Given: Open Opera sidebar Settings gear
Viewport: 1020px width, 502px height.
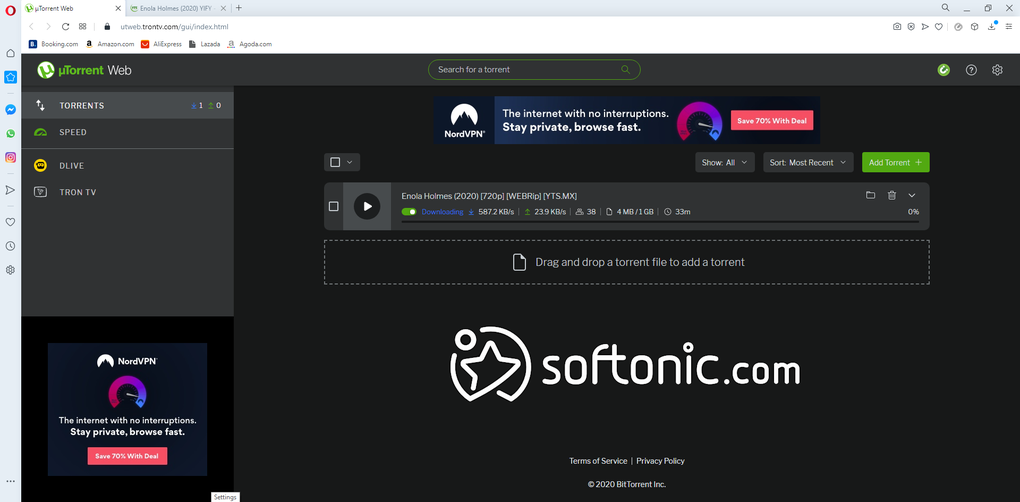Looking at the screenshot, I should (10, 270).
